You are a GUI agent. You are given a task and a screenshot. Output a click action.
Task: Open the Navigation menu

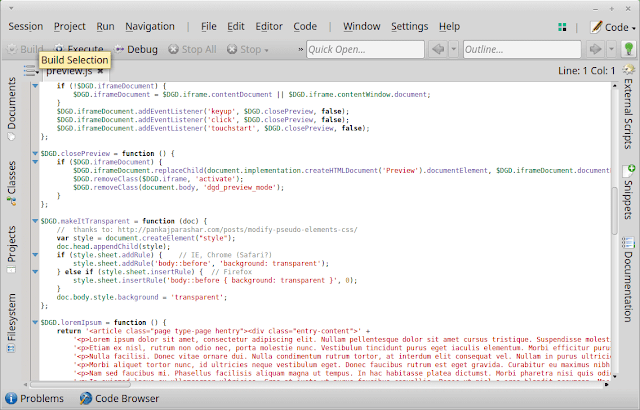click(x=150, y=27)
